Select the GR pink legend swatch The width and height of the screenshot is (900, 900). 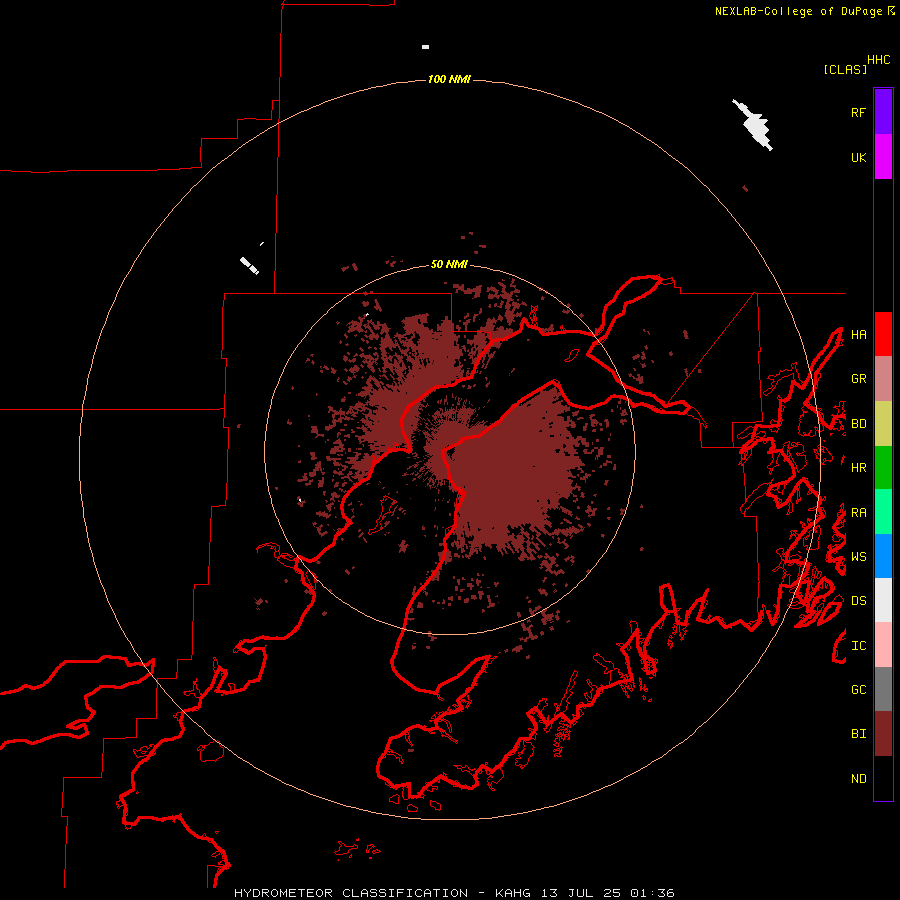pyautogui.click(x=883, y=379)
